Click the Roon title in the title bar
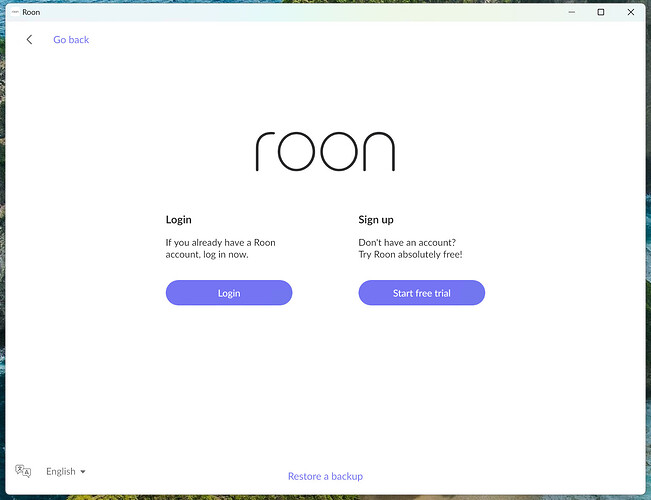The height and width of the screenshot is (500, 651). tap(31, 12)
